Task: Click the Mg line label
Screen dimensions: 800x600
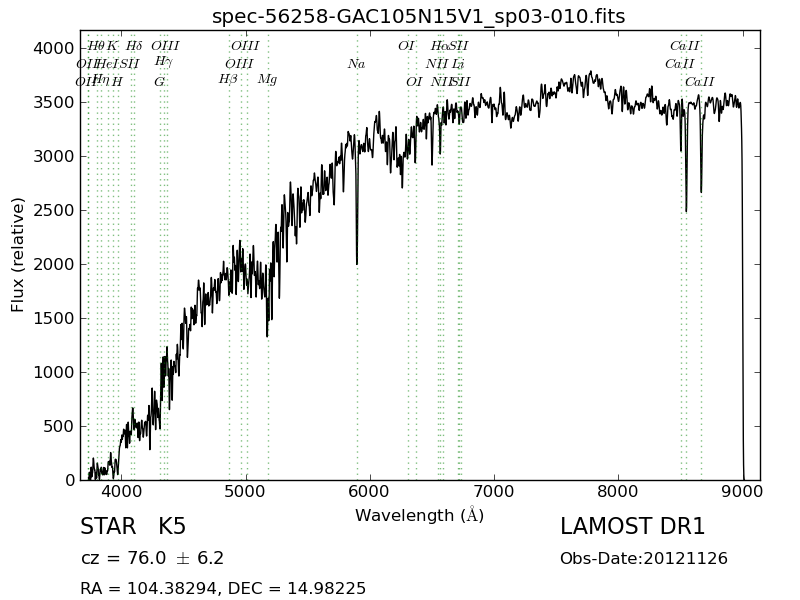Action: 267,80
